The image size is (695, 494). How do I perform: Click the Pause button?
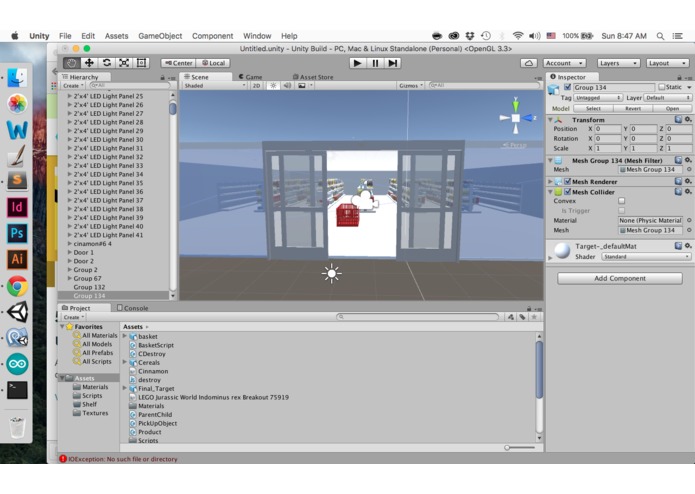[x=375, y=63]
